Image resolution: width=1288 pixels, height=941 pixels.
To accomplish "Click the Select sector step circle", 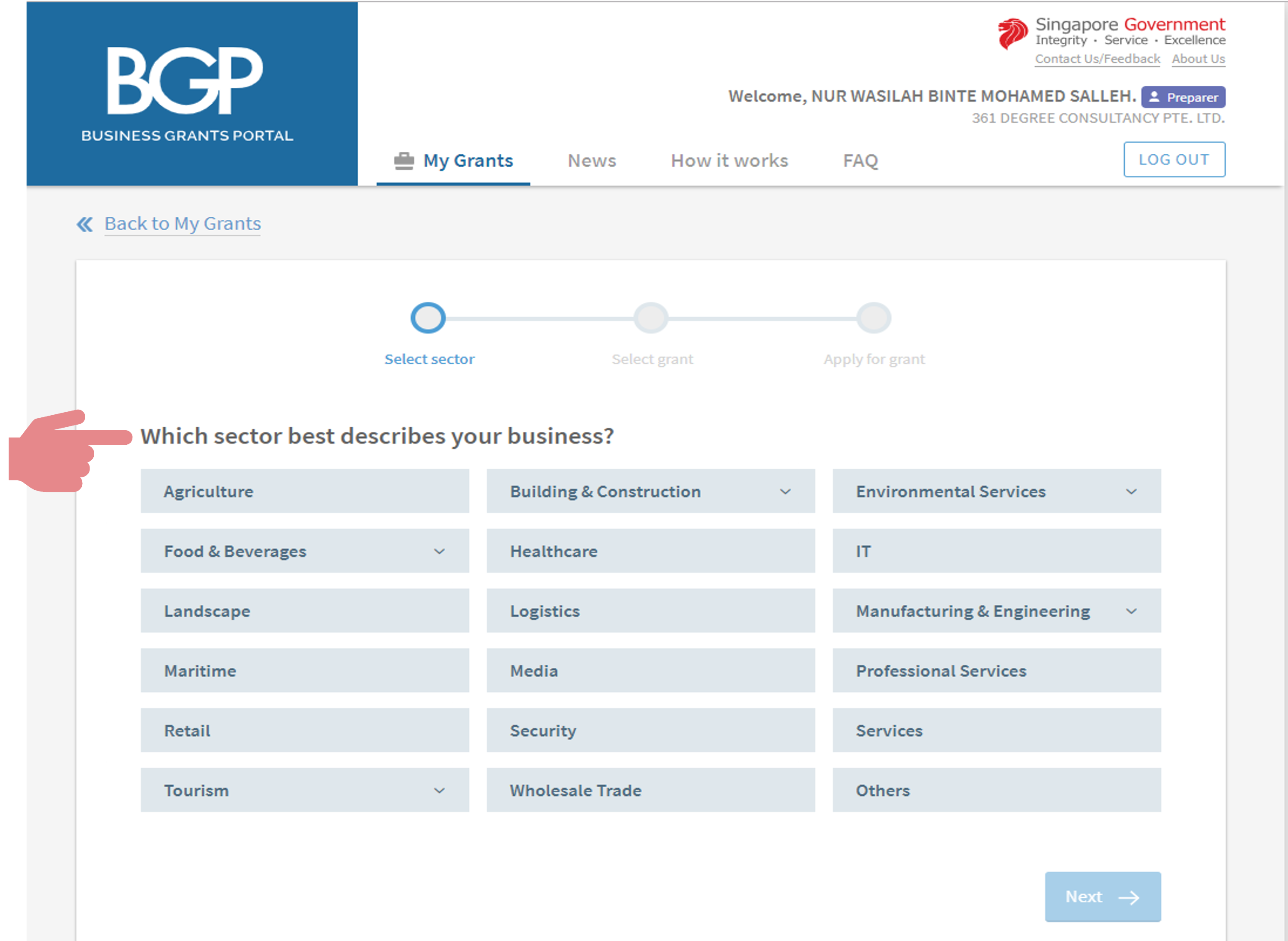I will pos(428,318).
